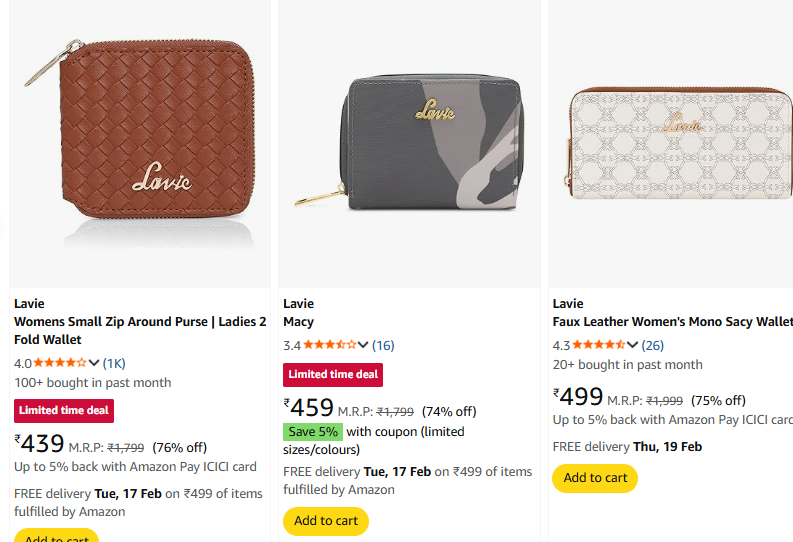The image size is (793, 542).
Task: View the 1K reviews link
Action: coord(114,363)
